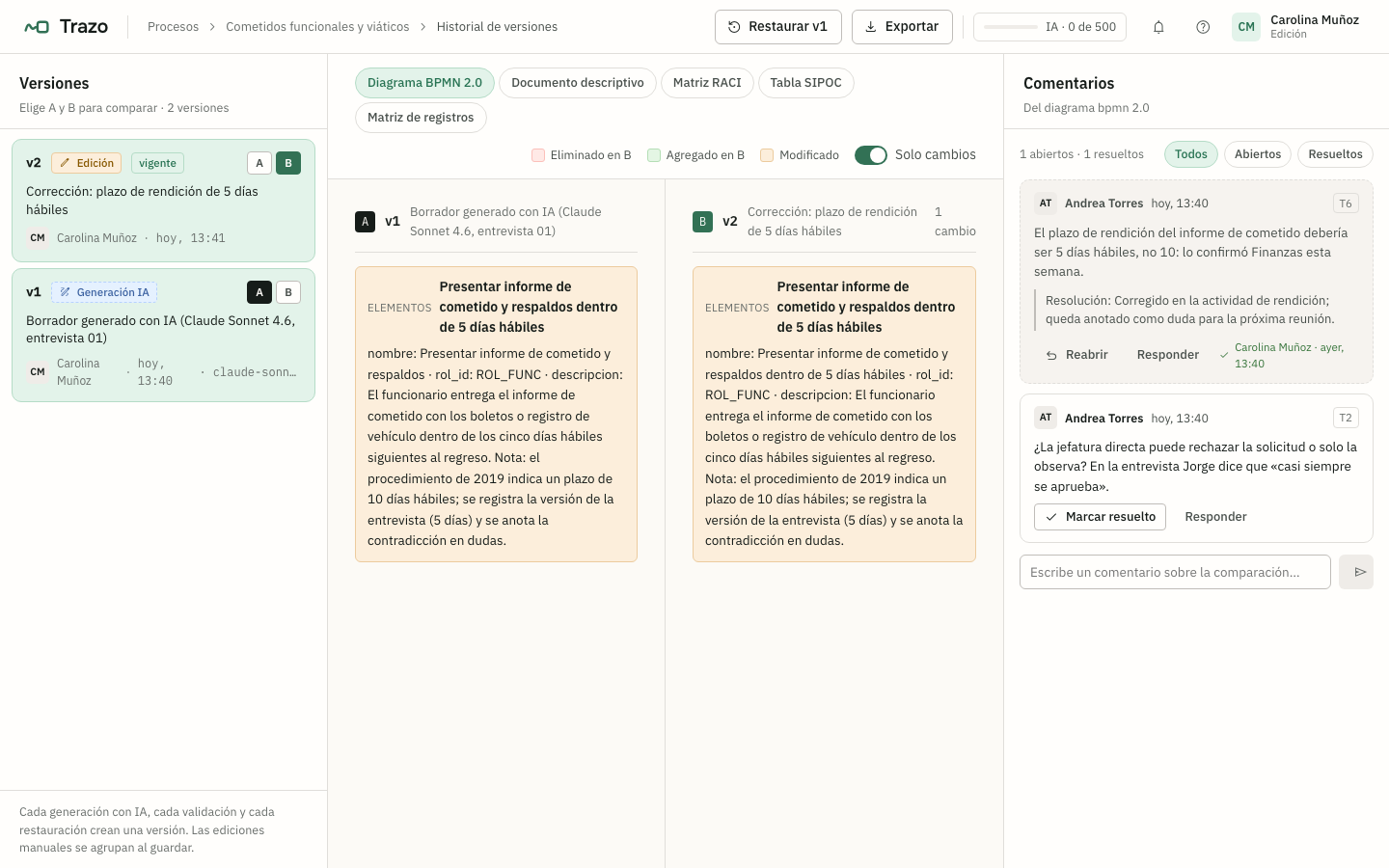Open the Matriz de registros tab

point(421,118)
